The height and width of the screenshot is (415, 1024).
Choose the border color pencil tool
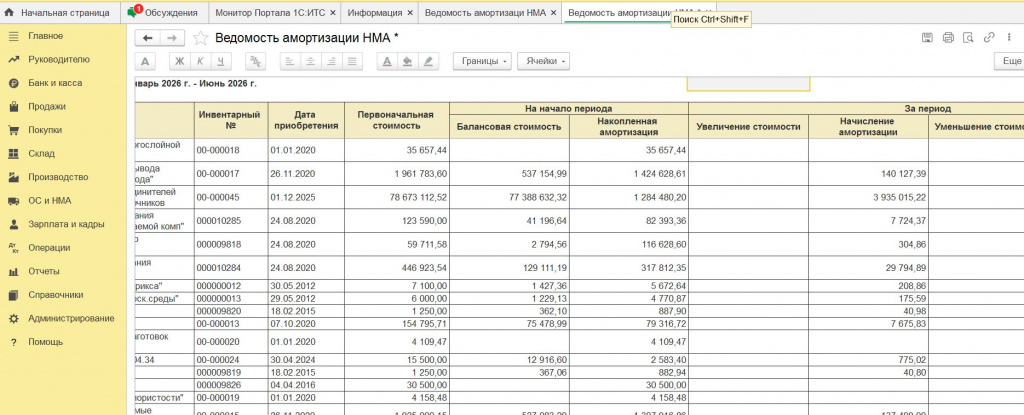(x=428, y=61)
